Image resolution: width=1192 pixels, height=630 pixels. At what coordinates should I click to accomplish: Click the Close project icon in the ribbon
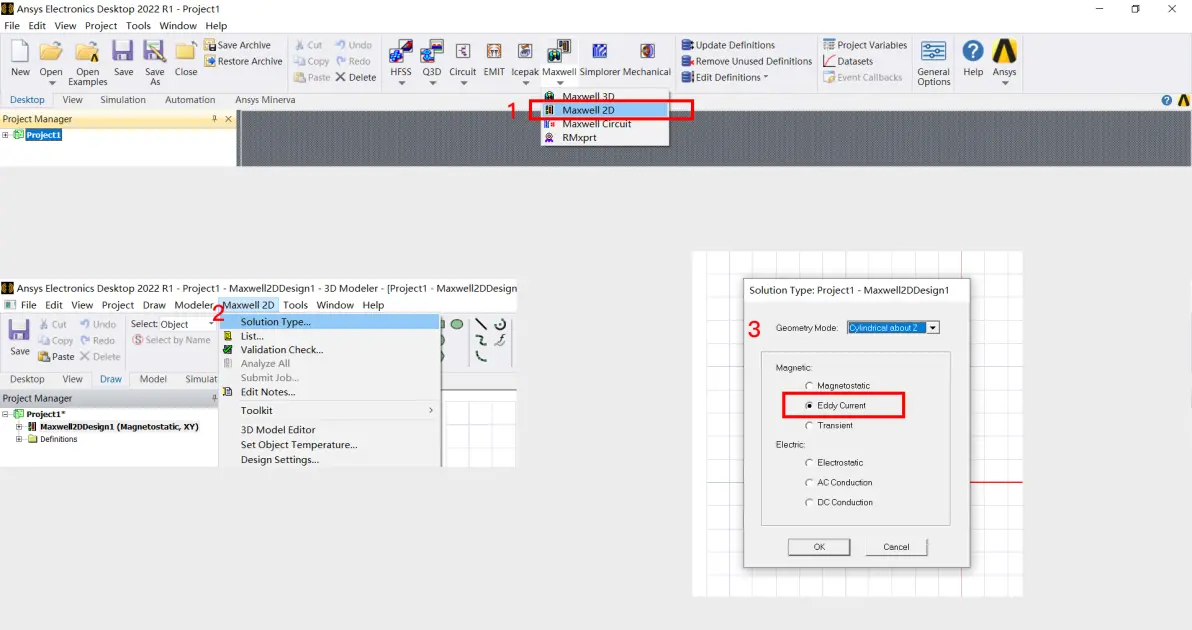185,58
